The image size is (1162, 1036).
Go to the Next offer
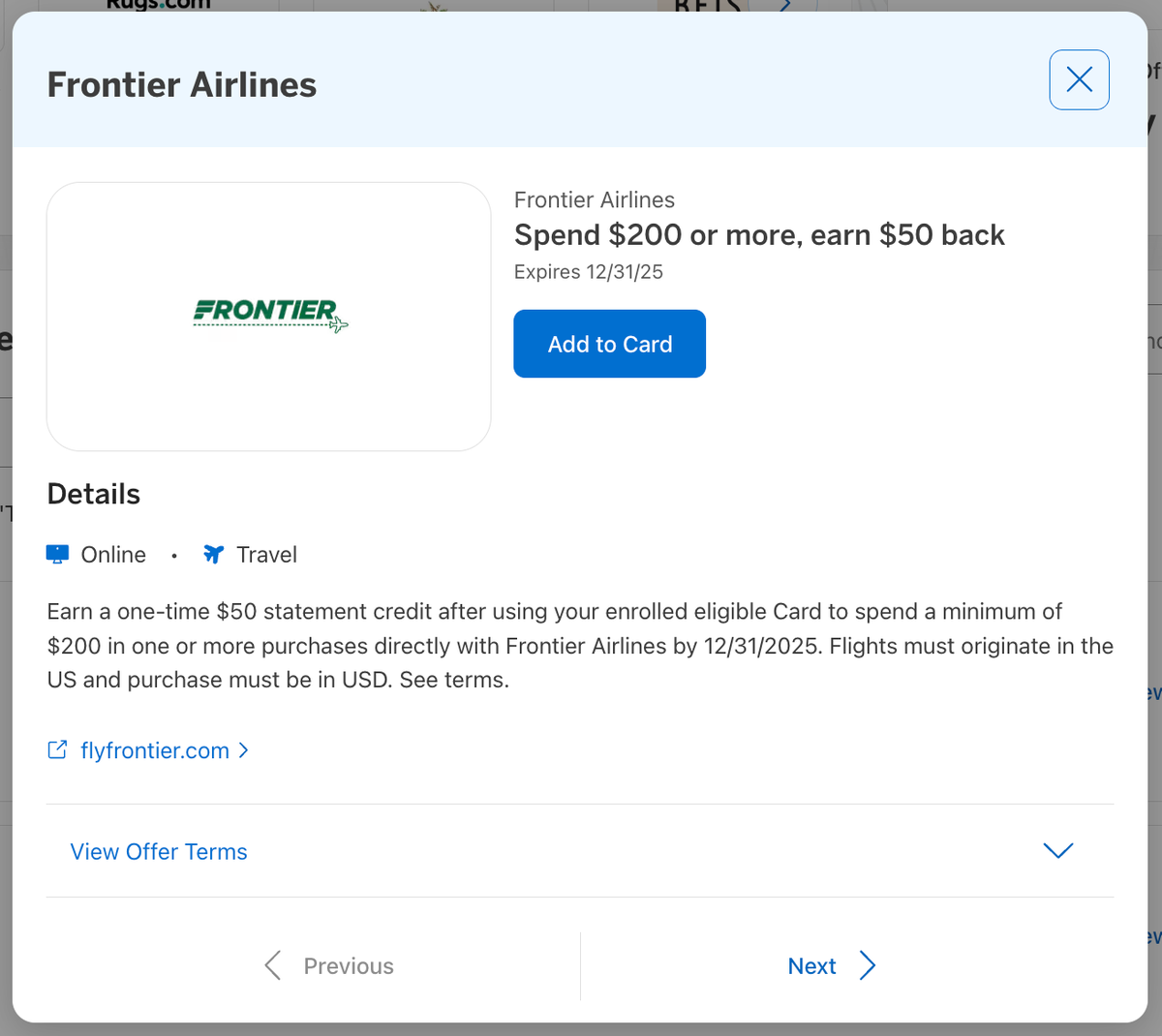(811, 965)
